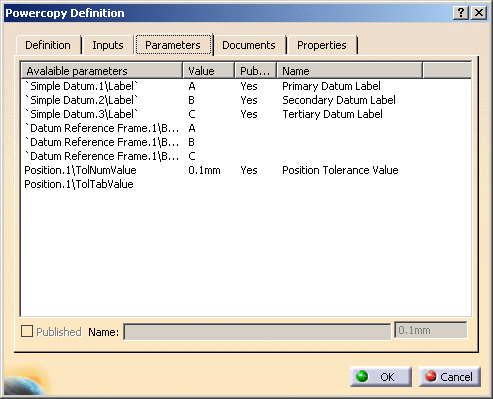Select Position.1\TolNumValue parameter row
This screenshot has height=399, width=493.
point(246,170)
